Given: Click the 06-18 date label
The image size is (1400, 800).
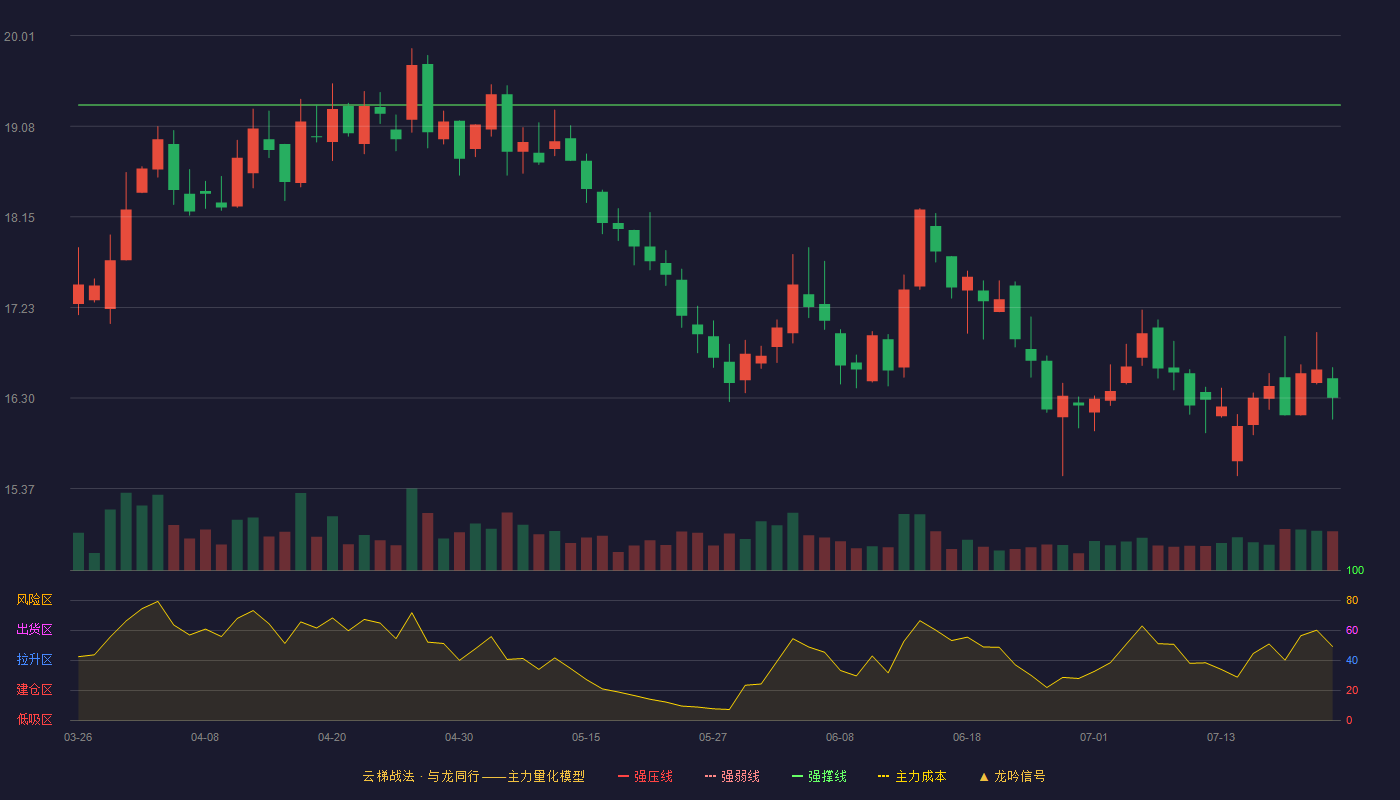Looking at the screenshot, I should point(967,737).
